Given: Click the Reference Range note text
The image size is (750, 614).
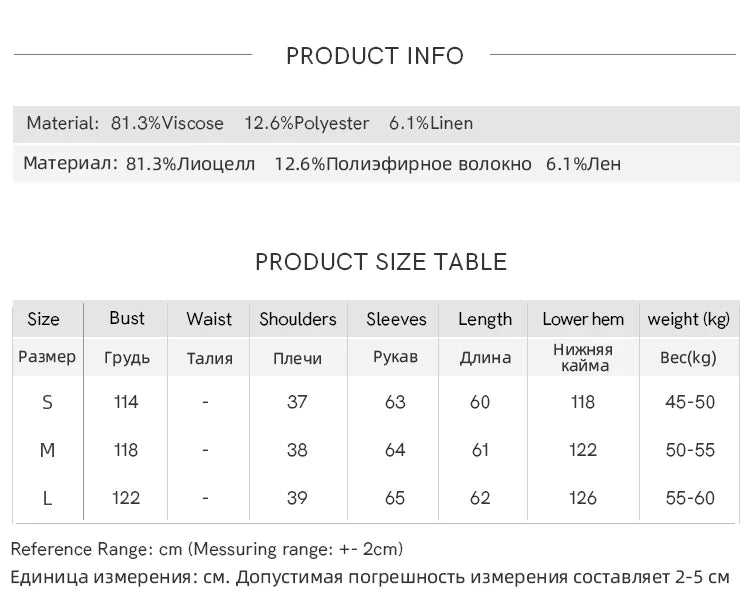Looking at the screenshot, I should (x=207, y=549).
